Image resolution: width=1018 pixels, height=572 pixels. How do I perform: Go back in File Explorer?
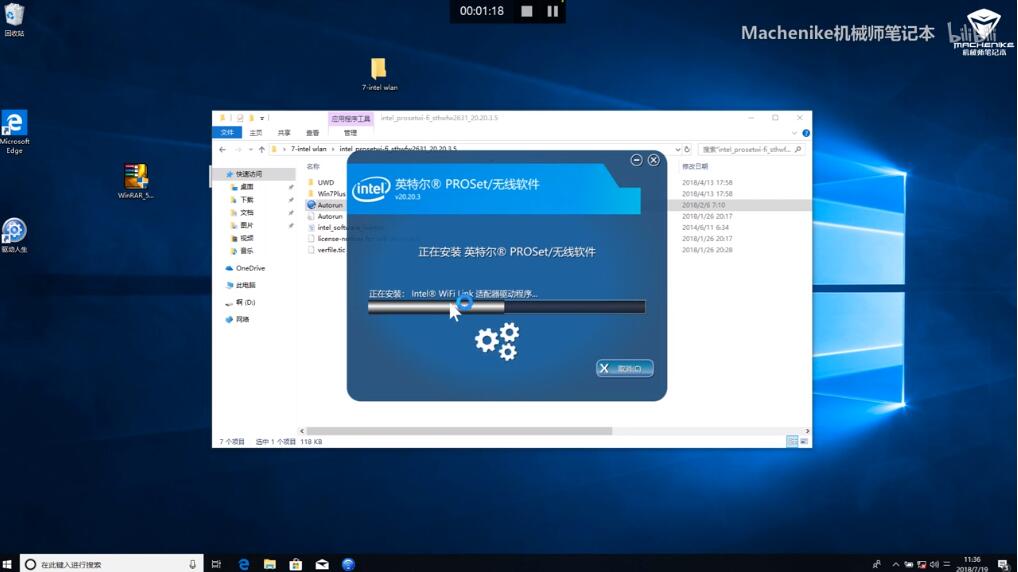(223, 149)
